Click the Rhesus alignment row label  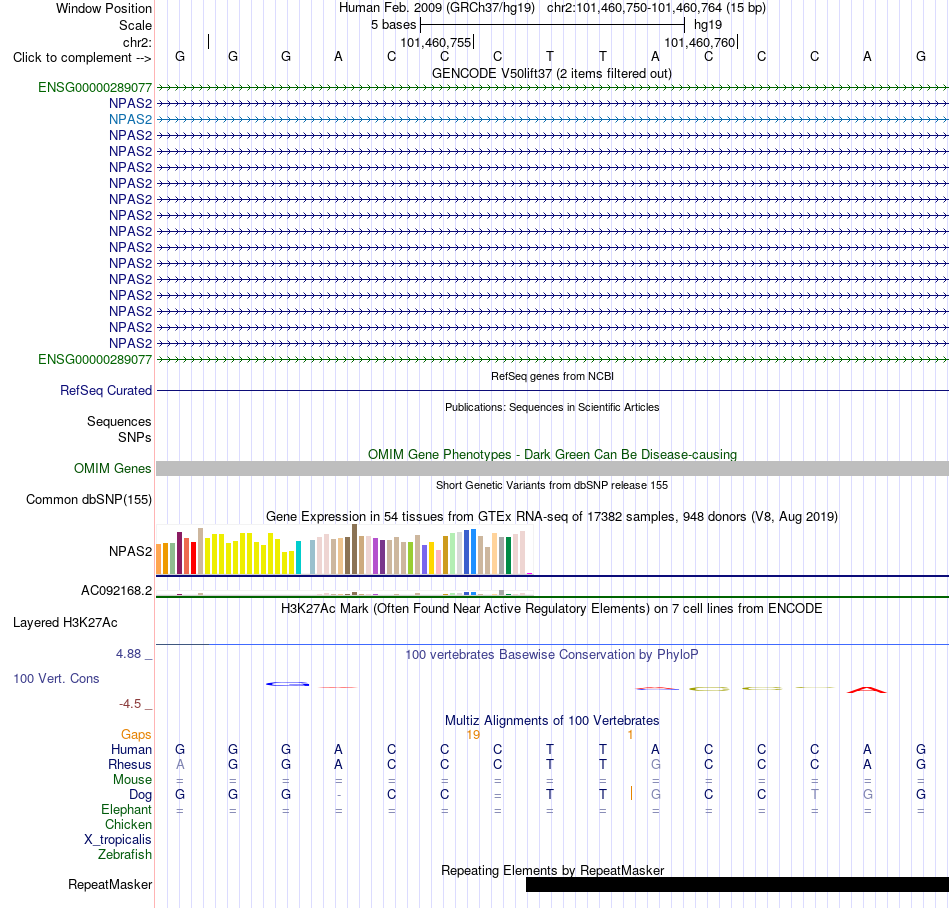point(130,765)
